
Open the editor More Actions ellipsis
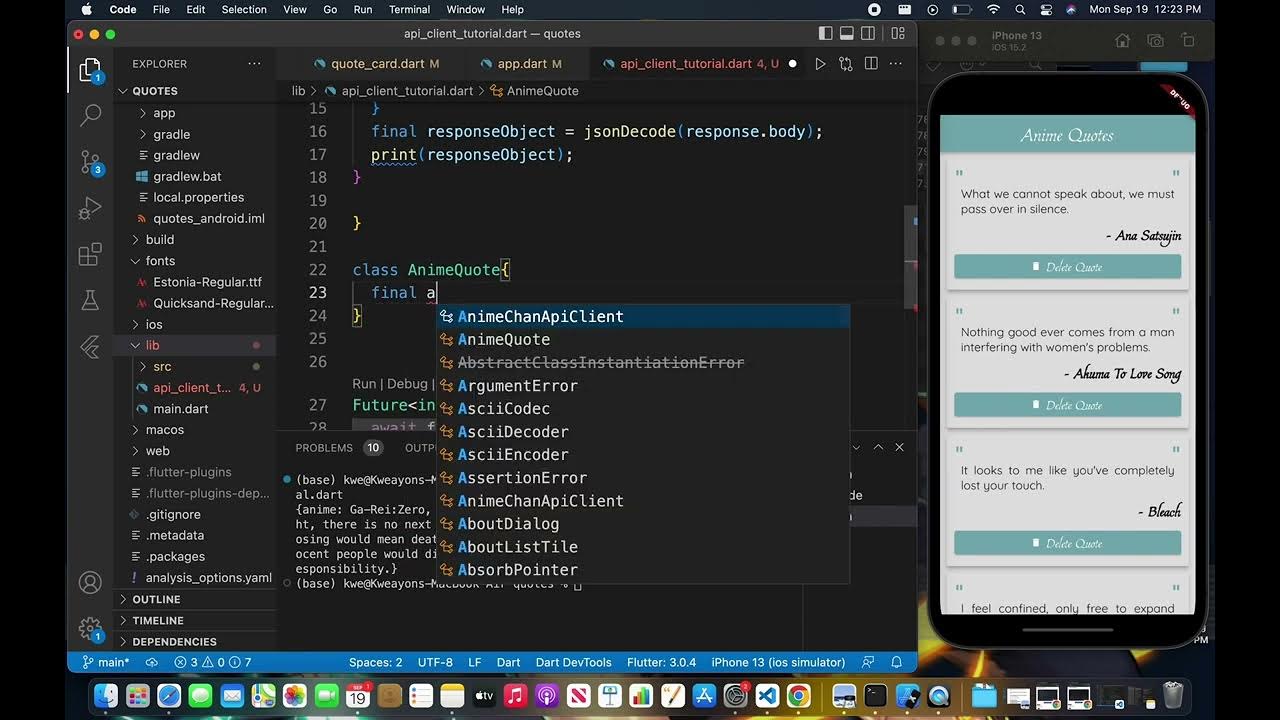(897, 64)
